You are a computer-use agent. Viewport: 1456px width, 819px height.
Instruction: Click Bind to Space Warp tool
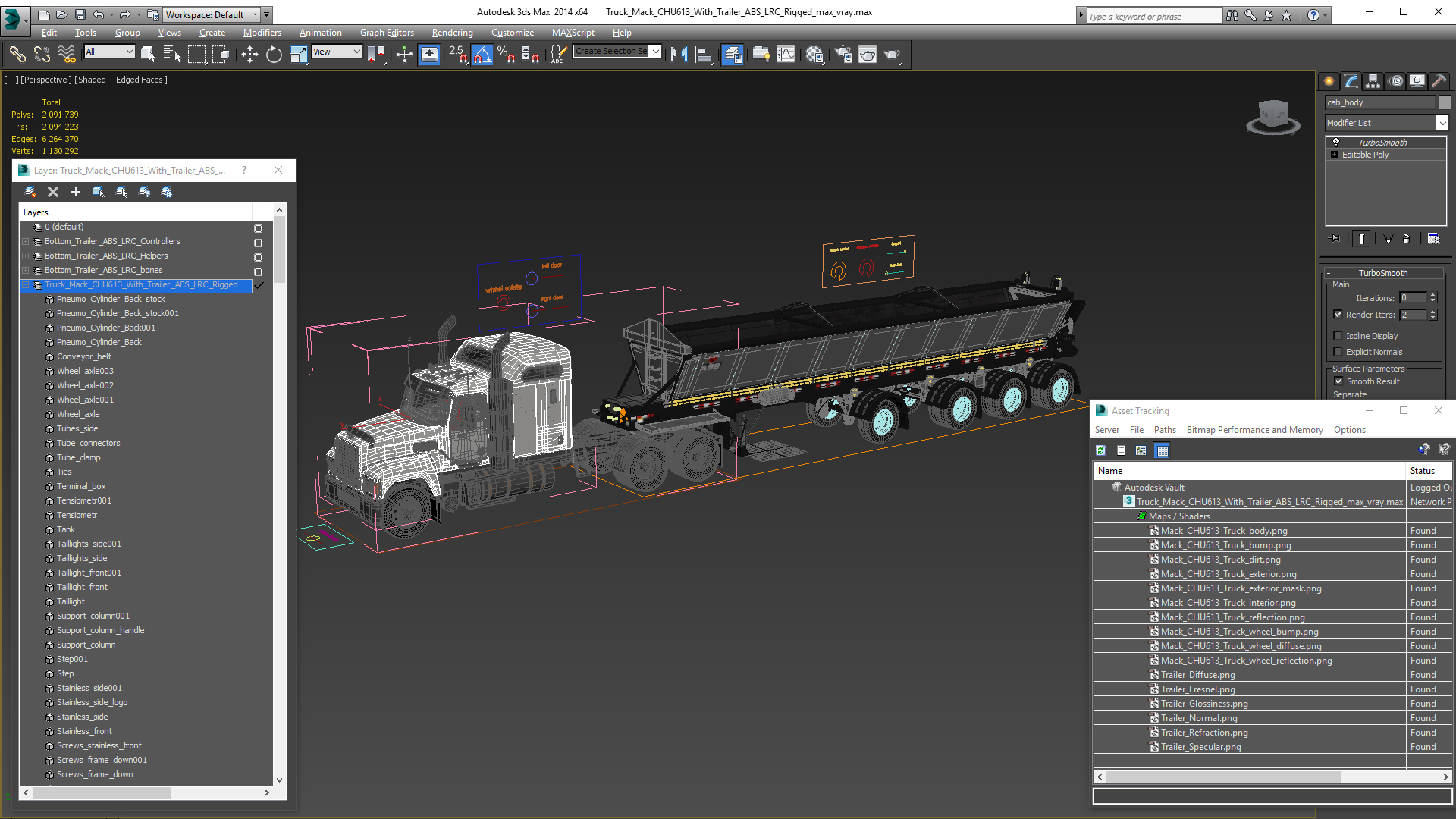(67, 54)
